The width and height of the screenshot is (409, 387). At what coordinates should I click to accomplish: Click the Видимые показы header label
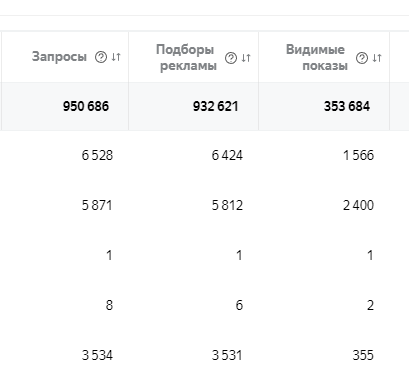317,57
